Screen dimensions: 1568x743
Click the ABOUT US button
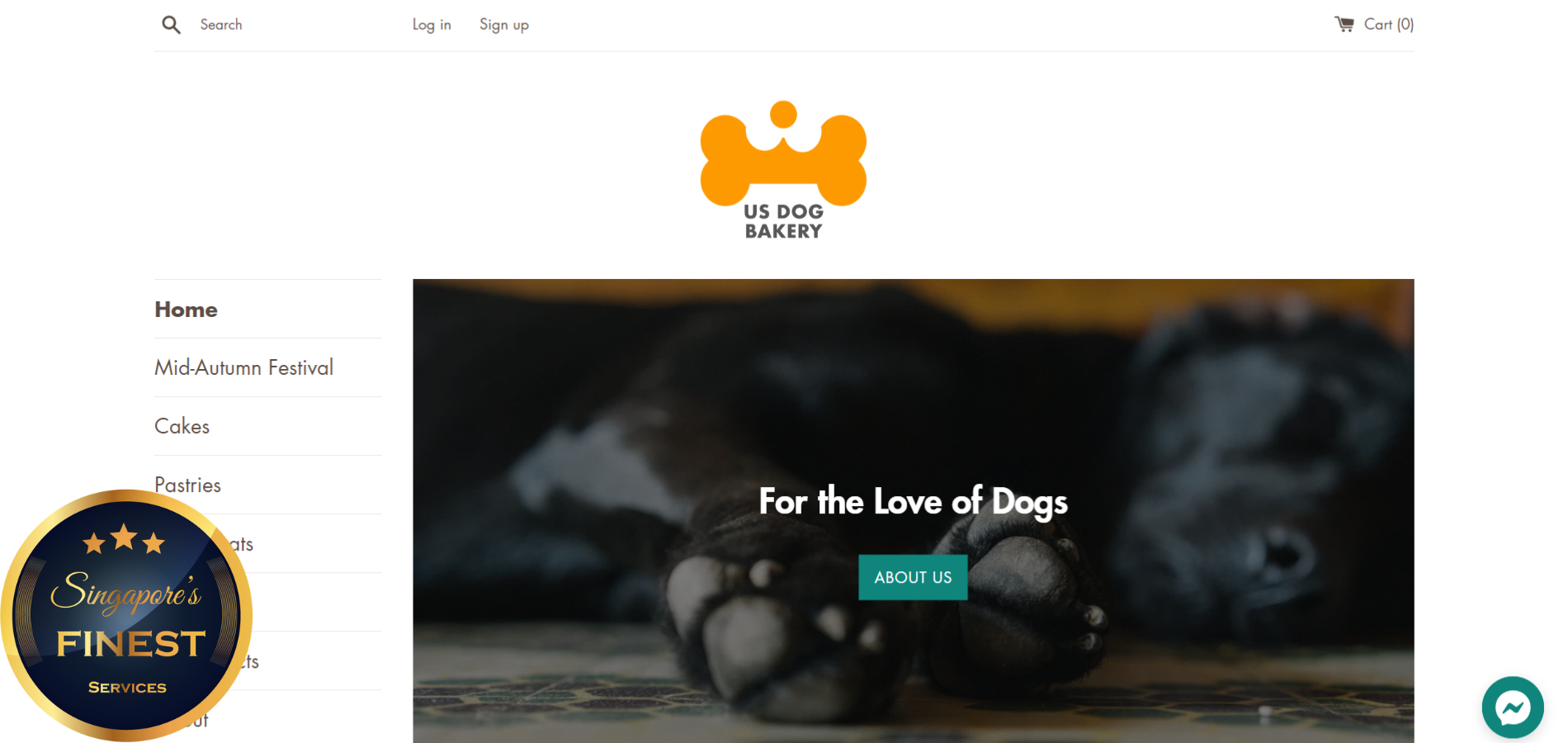[x=913, y=577]
